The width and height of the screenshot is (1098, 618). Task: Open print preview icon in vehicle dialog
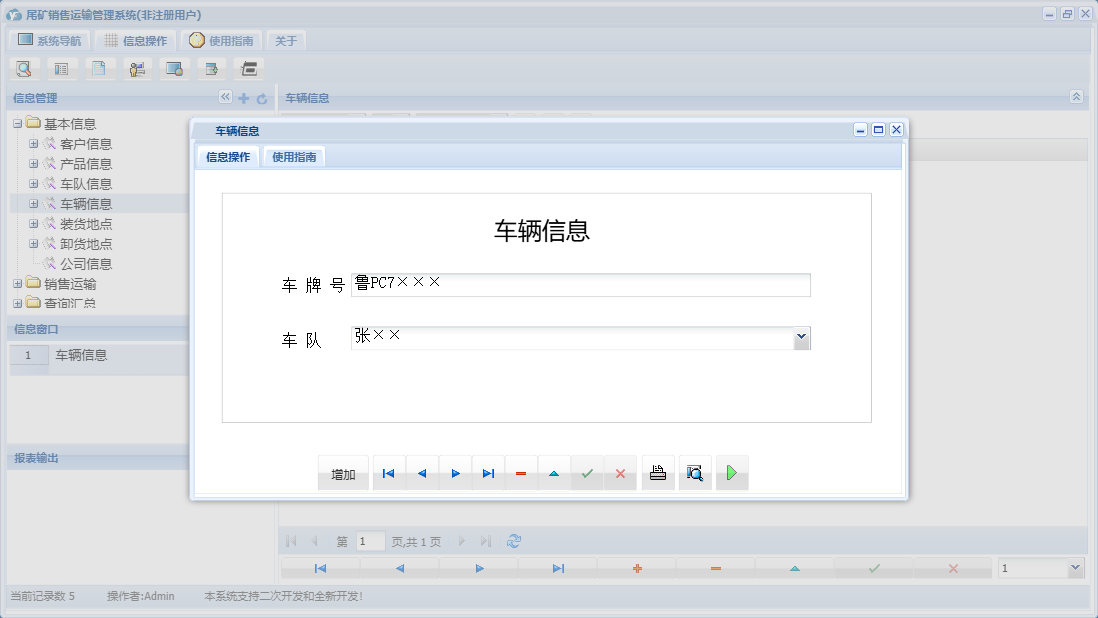[695, 472]
